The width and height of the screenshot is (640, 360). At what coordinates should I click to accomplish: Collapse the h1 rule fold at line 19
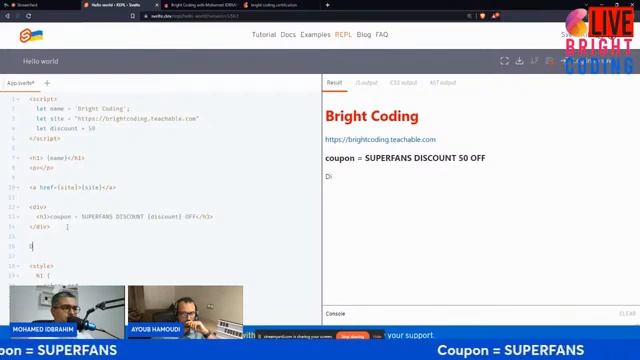pyautogui.click(x=18, y=276)
